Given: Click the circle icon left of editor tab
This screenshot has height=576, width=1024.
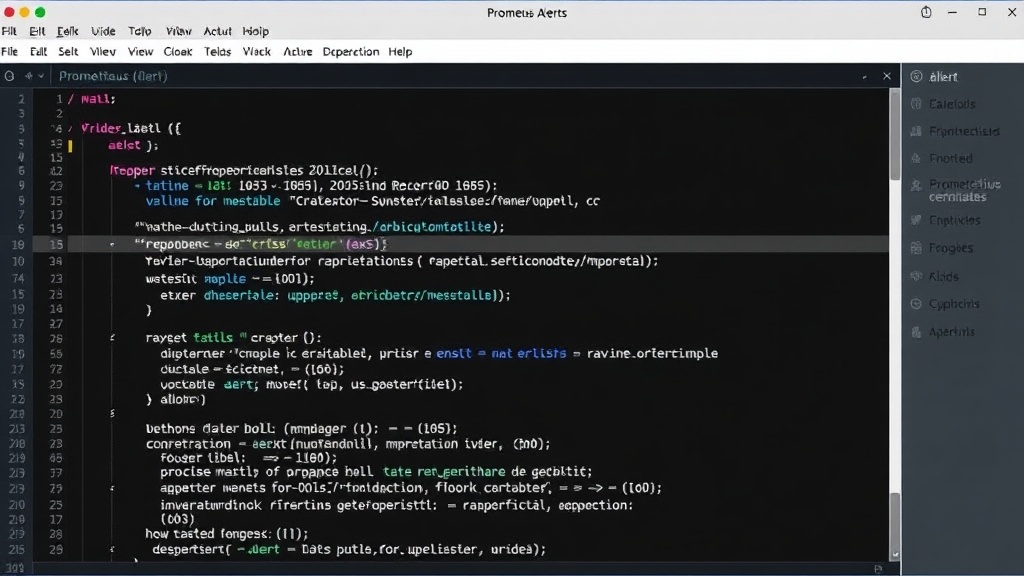Looking at the screenshot, I should tap(9, 76).
